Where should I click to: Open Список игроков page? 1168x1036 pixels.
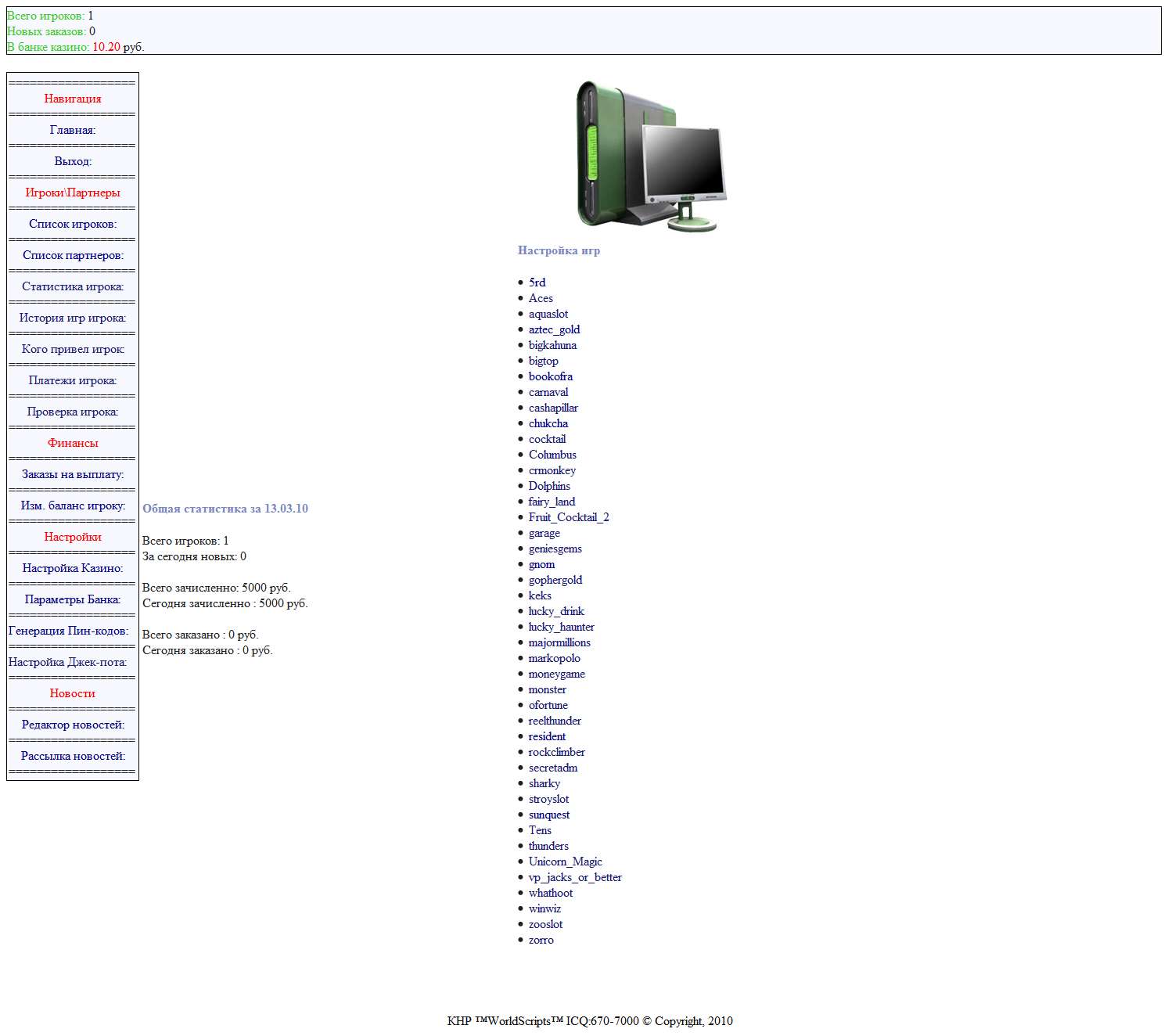[72, 224]
